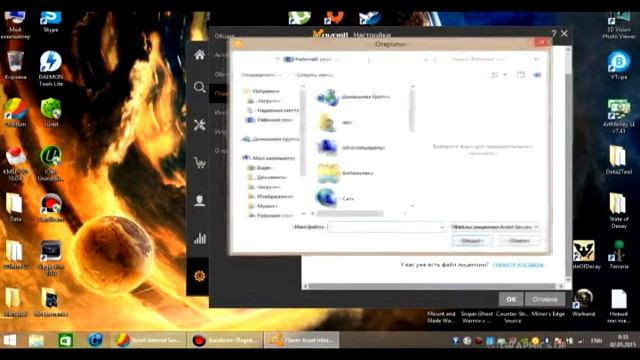
Task: Select Изображения folder in the navigation tree
Action: [x=275, y=196]
